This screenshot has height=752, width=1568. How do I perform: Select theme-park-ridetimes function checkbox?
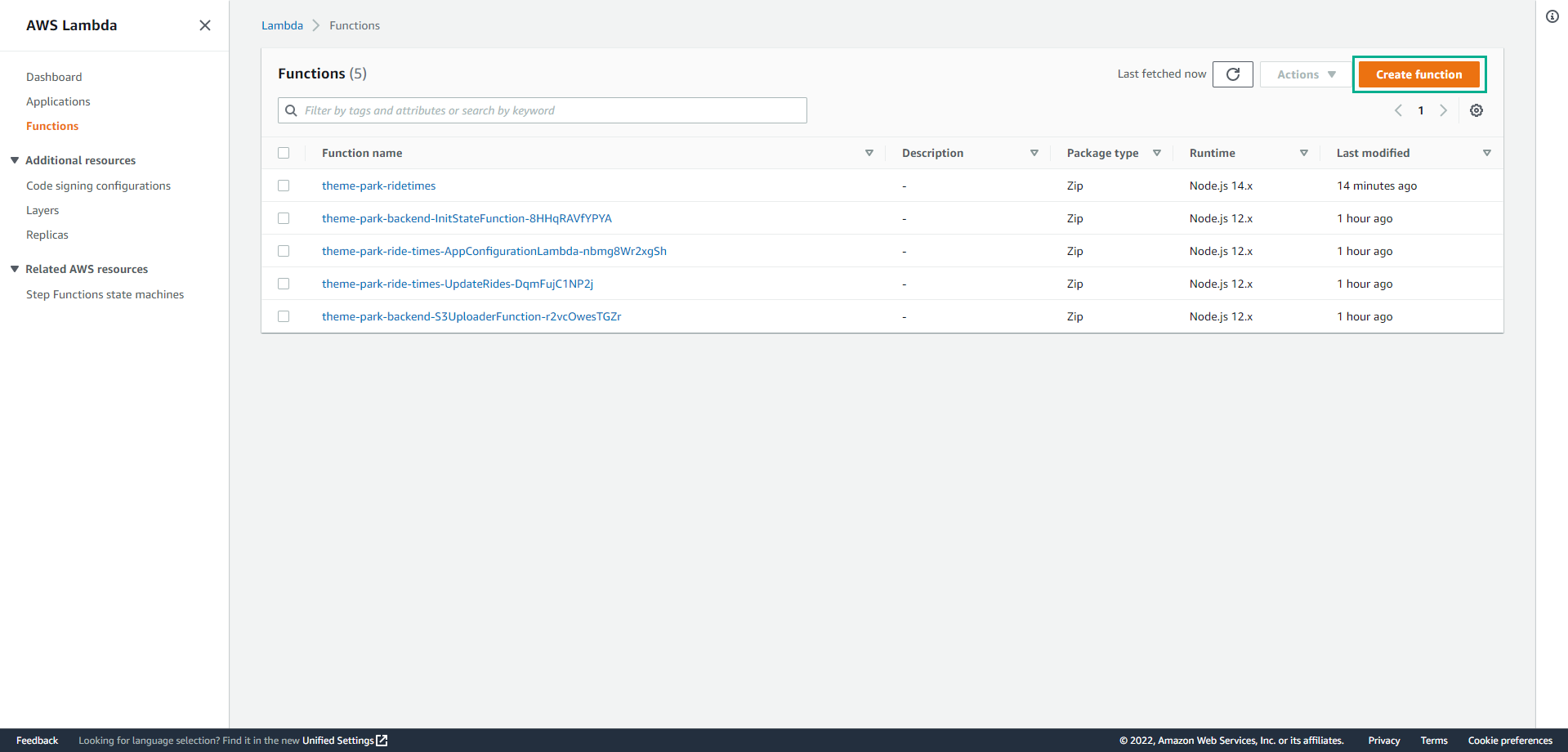click(284, 186)
